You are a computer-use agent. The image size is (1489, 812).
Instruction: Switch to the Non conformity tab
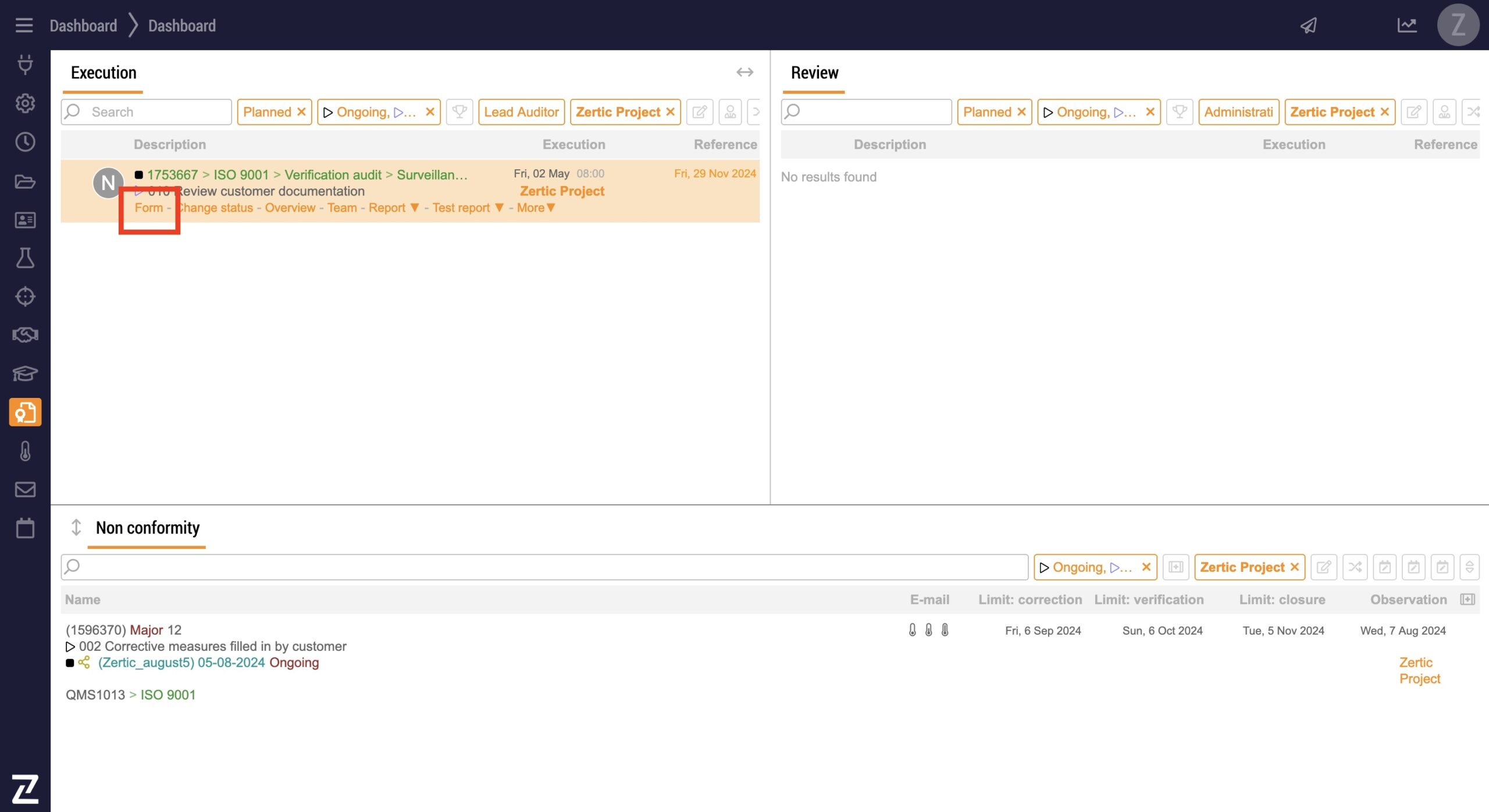147,528
